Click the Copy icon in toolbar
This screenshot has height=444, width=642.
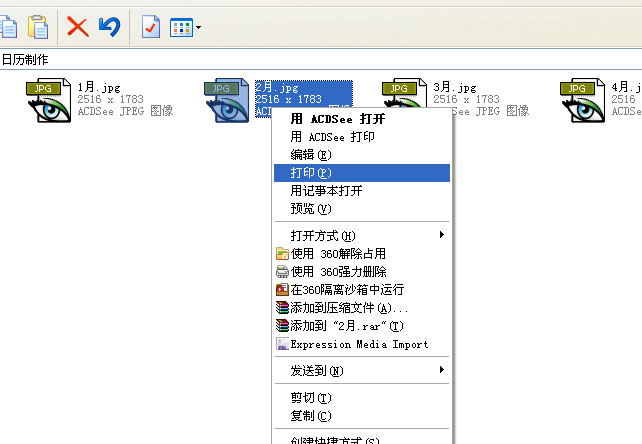[8, 27]
